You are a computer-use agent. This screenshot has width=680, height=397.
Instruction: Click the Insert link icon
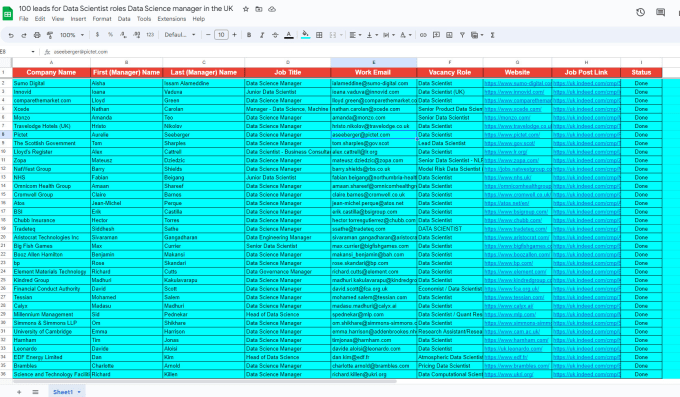click(423, 35)
